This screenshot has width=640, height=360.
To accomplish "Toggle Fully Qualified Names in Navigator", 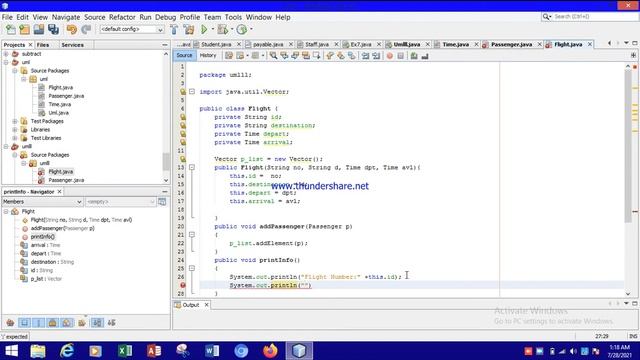I will (x=82, y=323).
